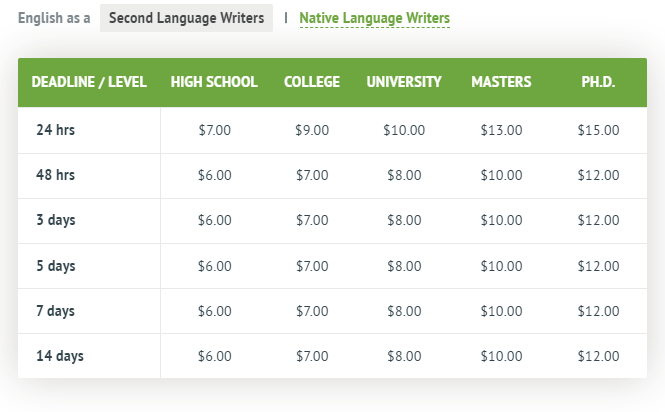
Task: Click the COLLEGE column header
Action: click(x=312, y=82)
